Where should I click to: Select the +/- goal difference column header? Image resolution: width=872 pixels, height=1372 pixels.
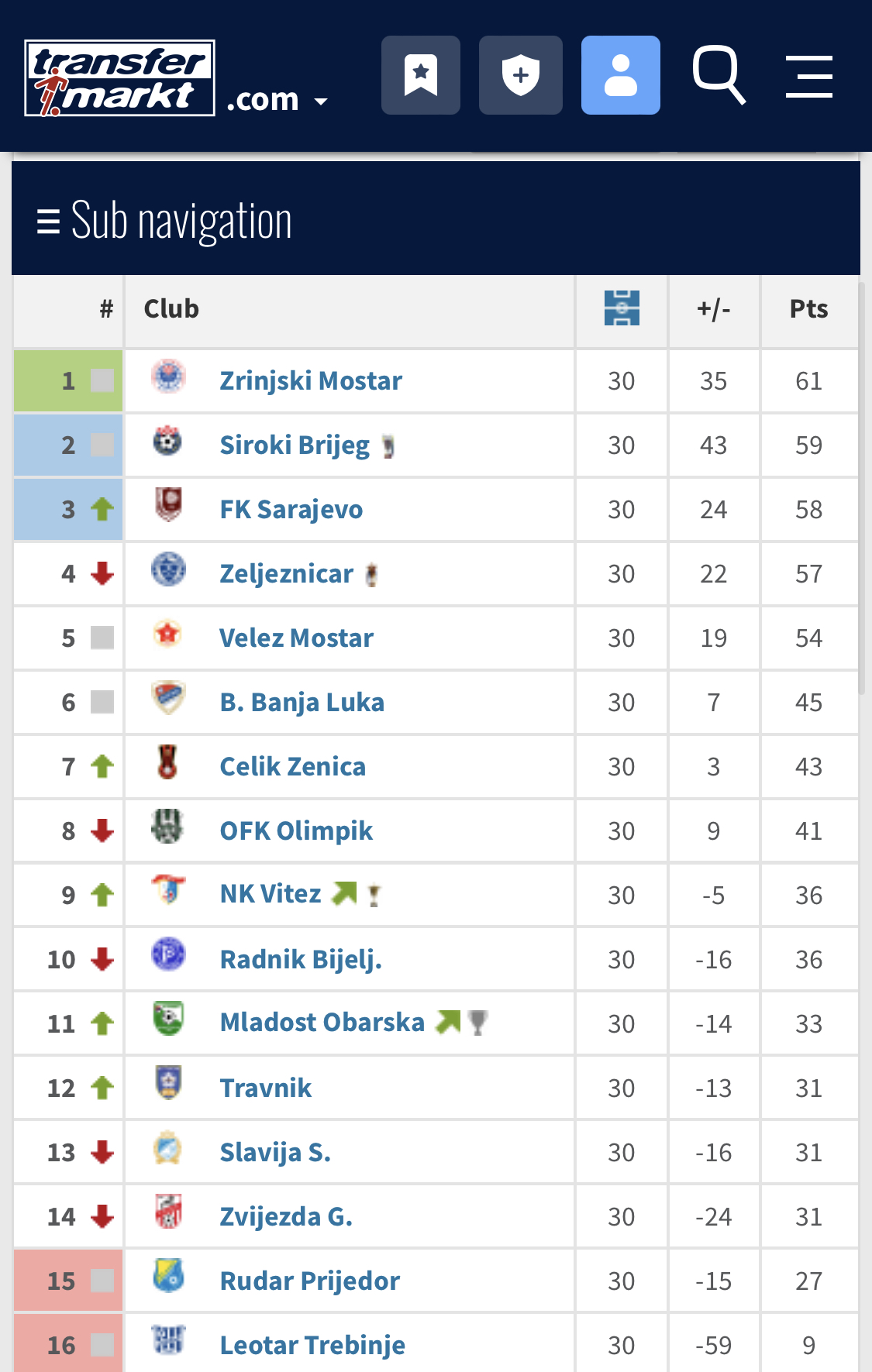(713, 309)
